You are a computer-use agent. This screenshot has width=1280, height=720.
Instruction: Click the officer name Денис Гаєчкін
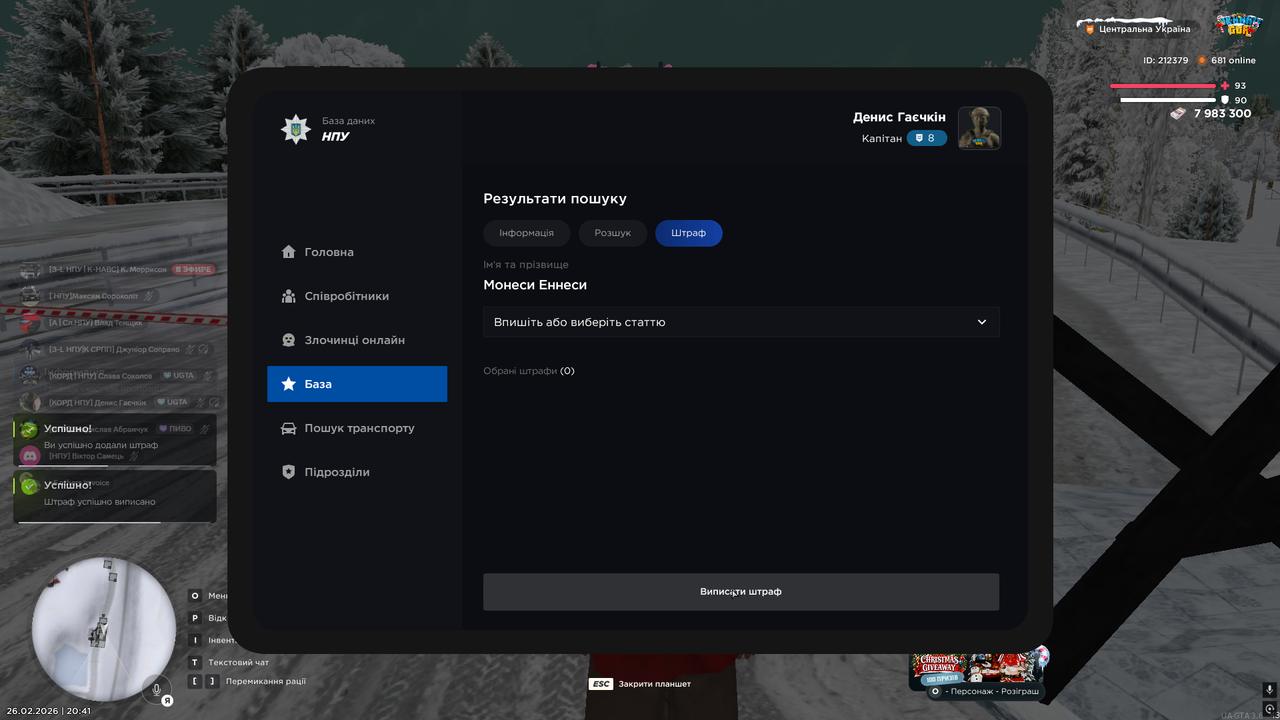(899, 117)
